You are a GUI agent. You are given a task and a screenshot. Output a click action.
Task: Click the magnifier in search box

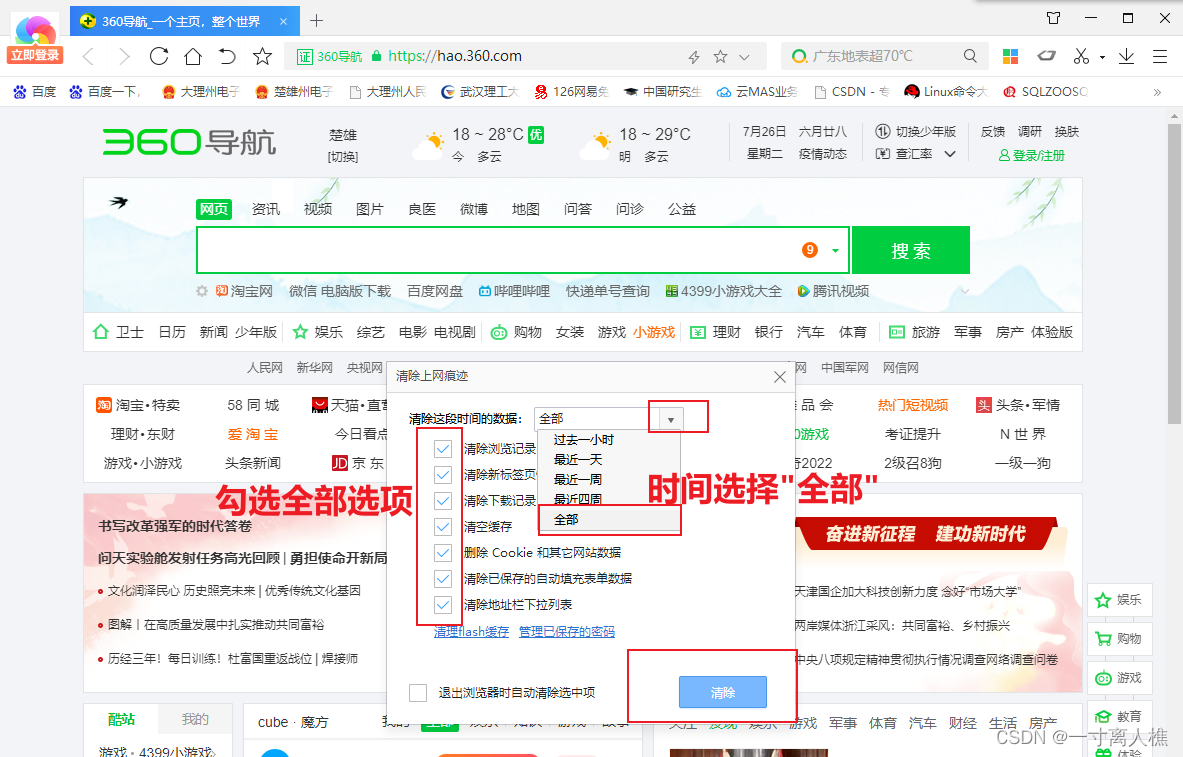click(x=970, y=56)
